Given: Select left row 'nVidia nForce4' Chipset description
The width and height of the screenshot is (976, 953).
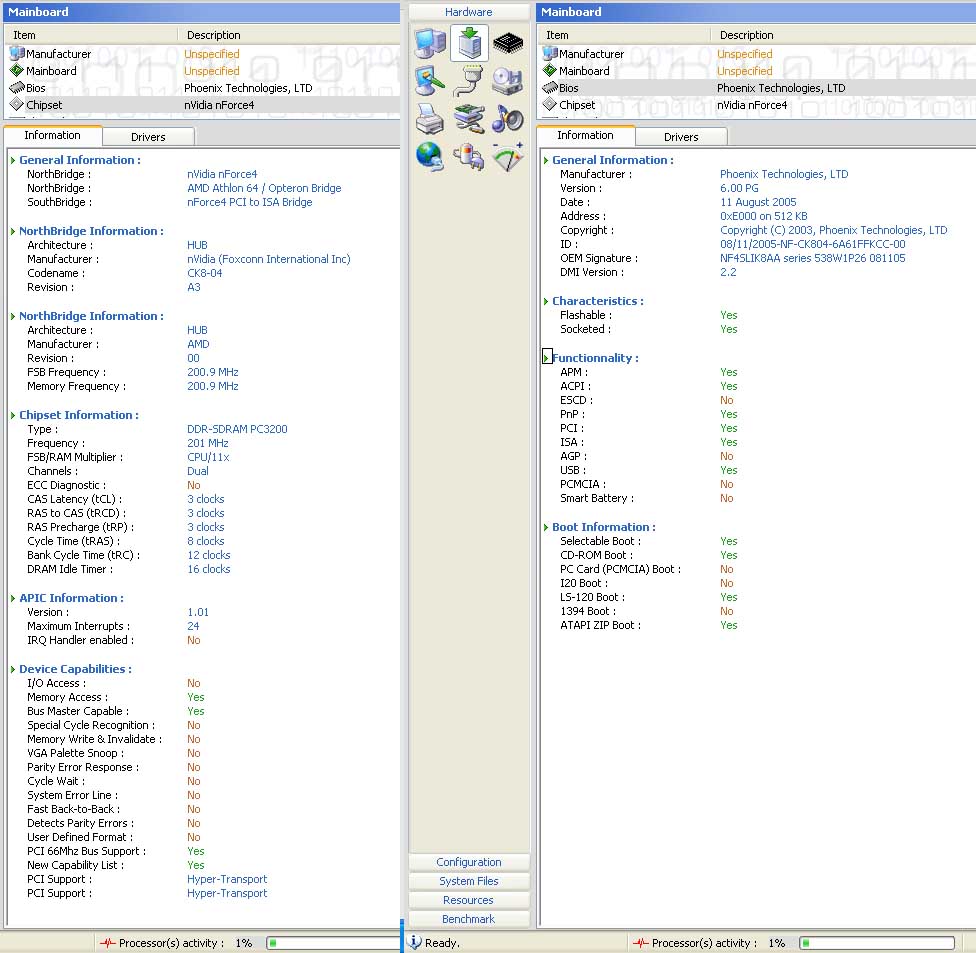Looking at the screenshot, I should pos(219,105).
